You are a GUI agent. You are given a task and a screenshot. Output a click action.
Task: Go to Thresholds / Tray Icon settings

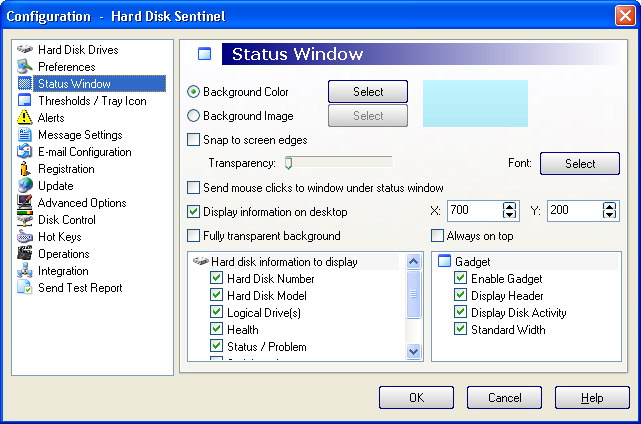tap(92, 101)
